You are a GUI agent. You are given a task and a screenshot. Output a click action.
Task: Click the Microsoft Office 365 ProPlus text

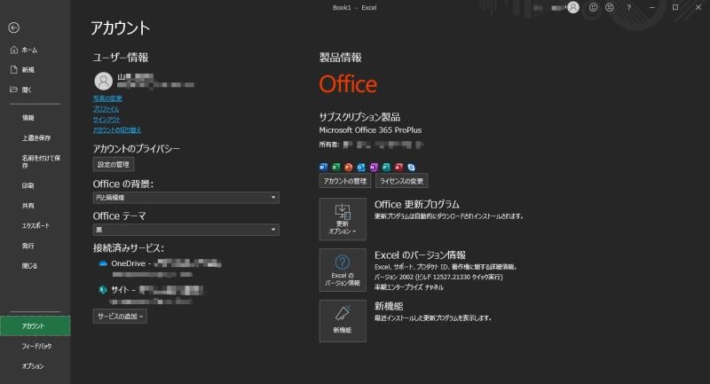[x=370, y=130]
